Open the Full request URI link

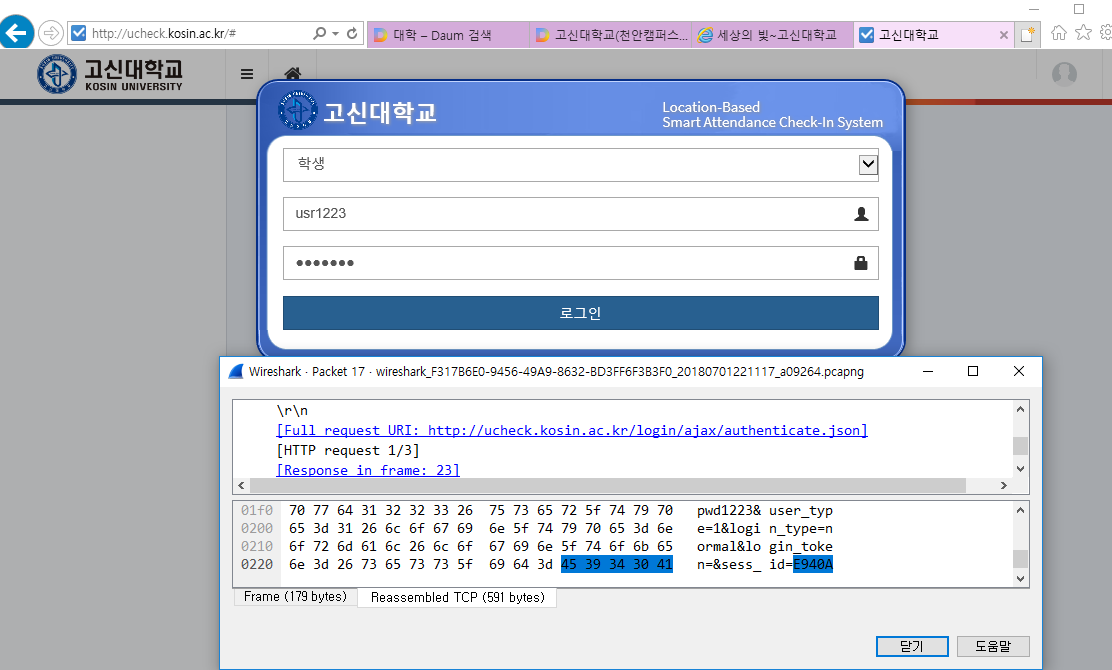[572, 430]
